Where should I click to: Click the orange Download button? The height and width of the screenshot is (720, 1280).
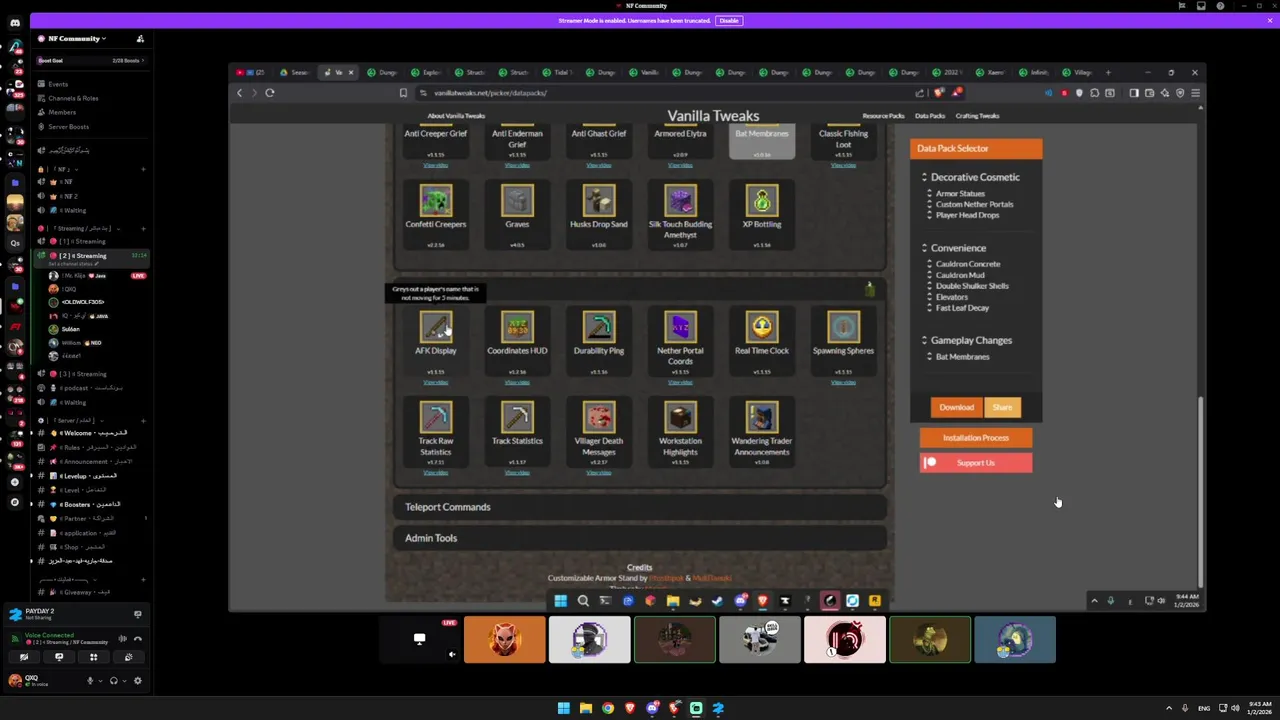tap(956, 407)
